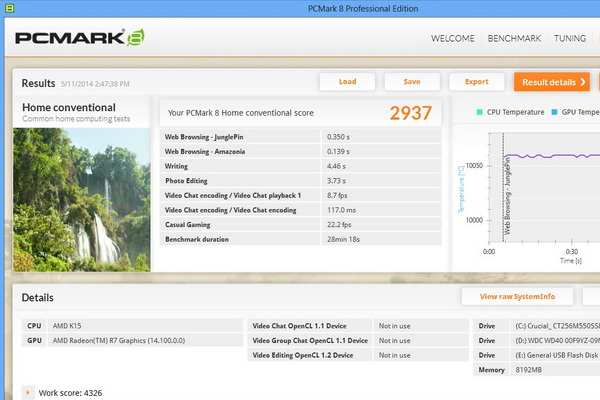
Task: Select the Writing test row
Action: [300, 166]
